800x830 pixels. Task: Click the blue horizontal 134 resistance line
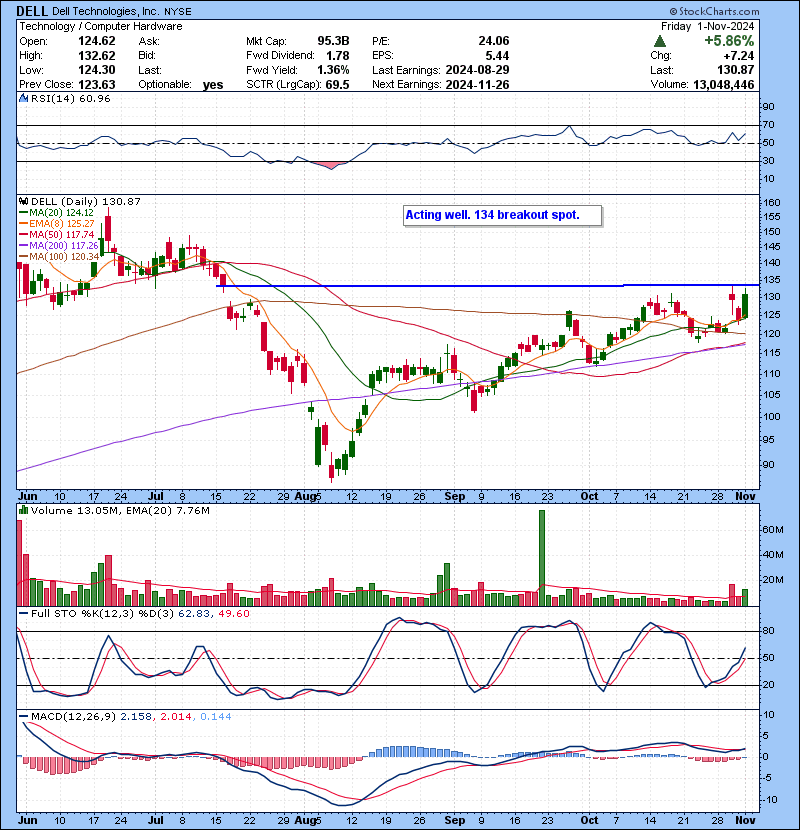[x=487, y=286]
